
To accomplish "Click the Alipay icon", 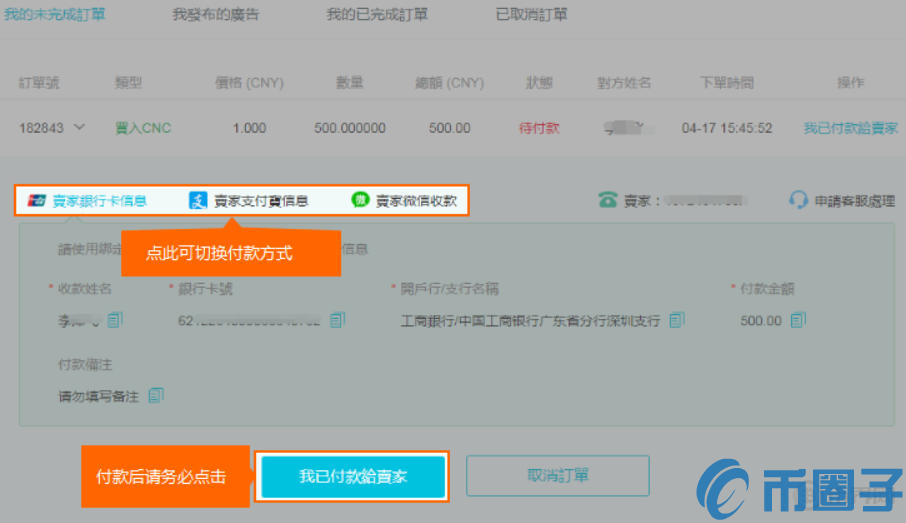I will [x=198, y=200].
